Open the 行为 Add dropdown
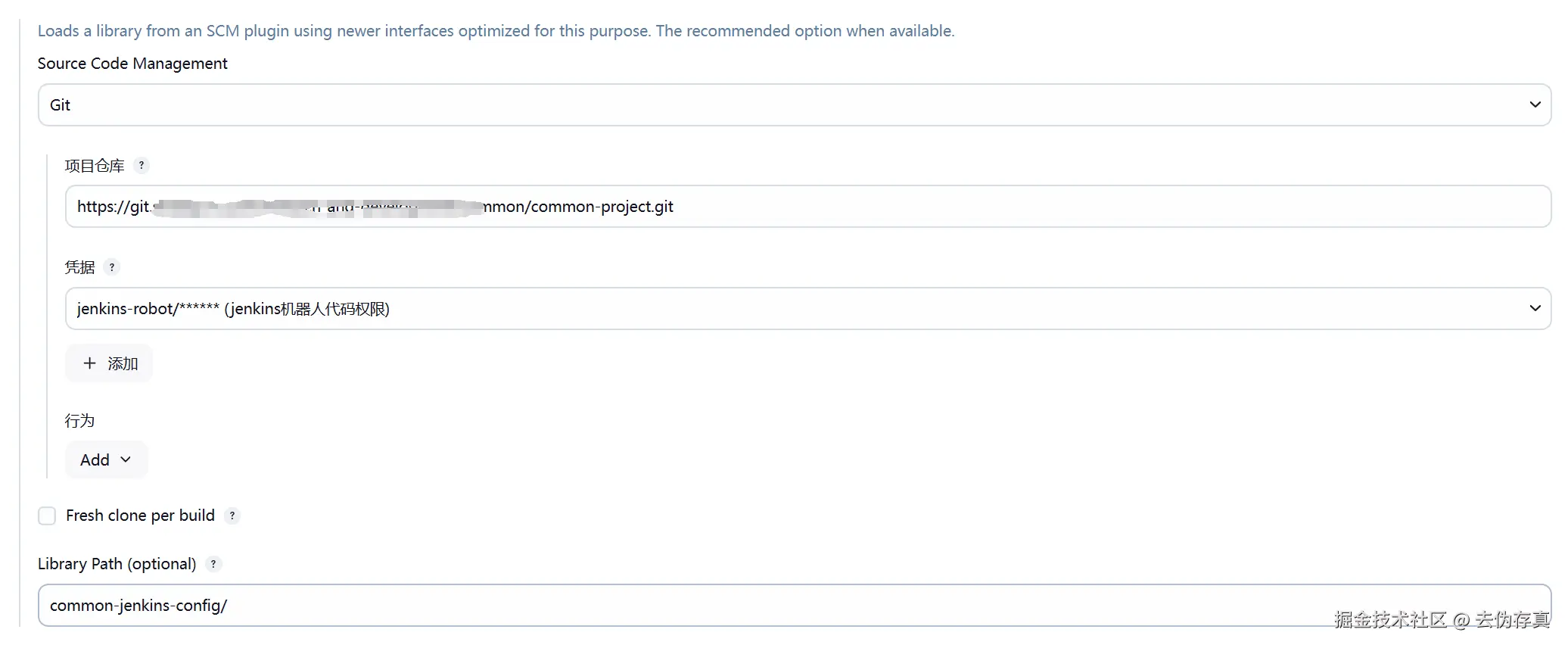The image size is (1568, 648). [106, 460]
